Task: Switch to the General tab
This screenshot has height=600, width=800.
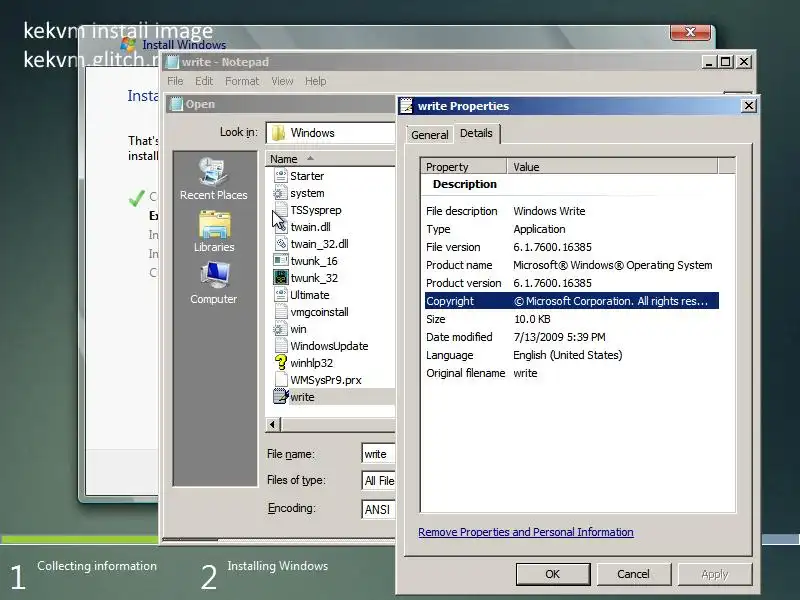Action: click(430, 135)
